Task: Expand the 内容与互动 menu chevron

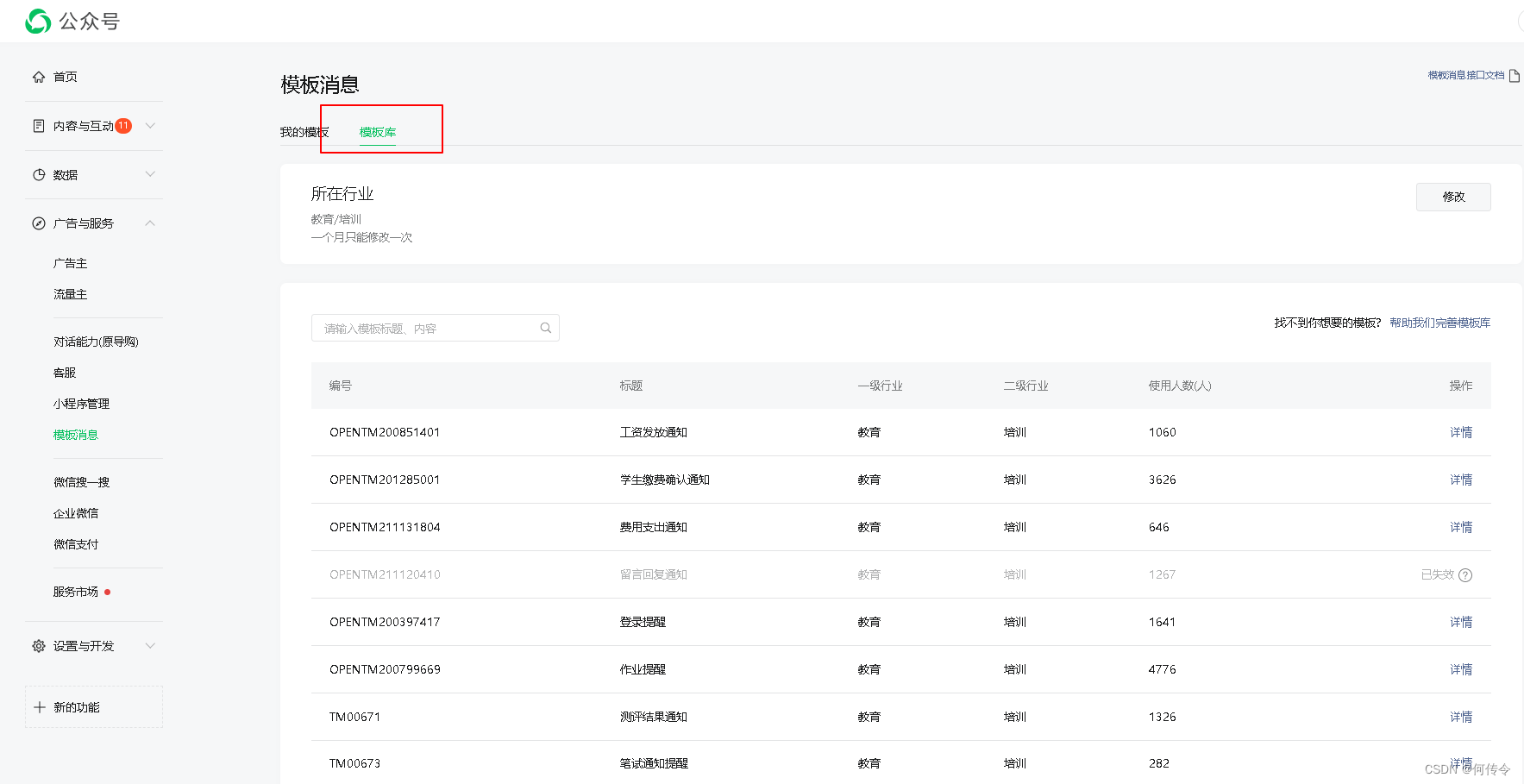Action: (151, 126)
